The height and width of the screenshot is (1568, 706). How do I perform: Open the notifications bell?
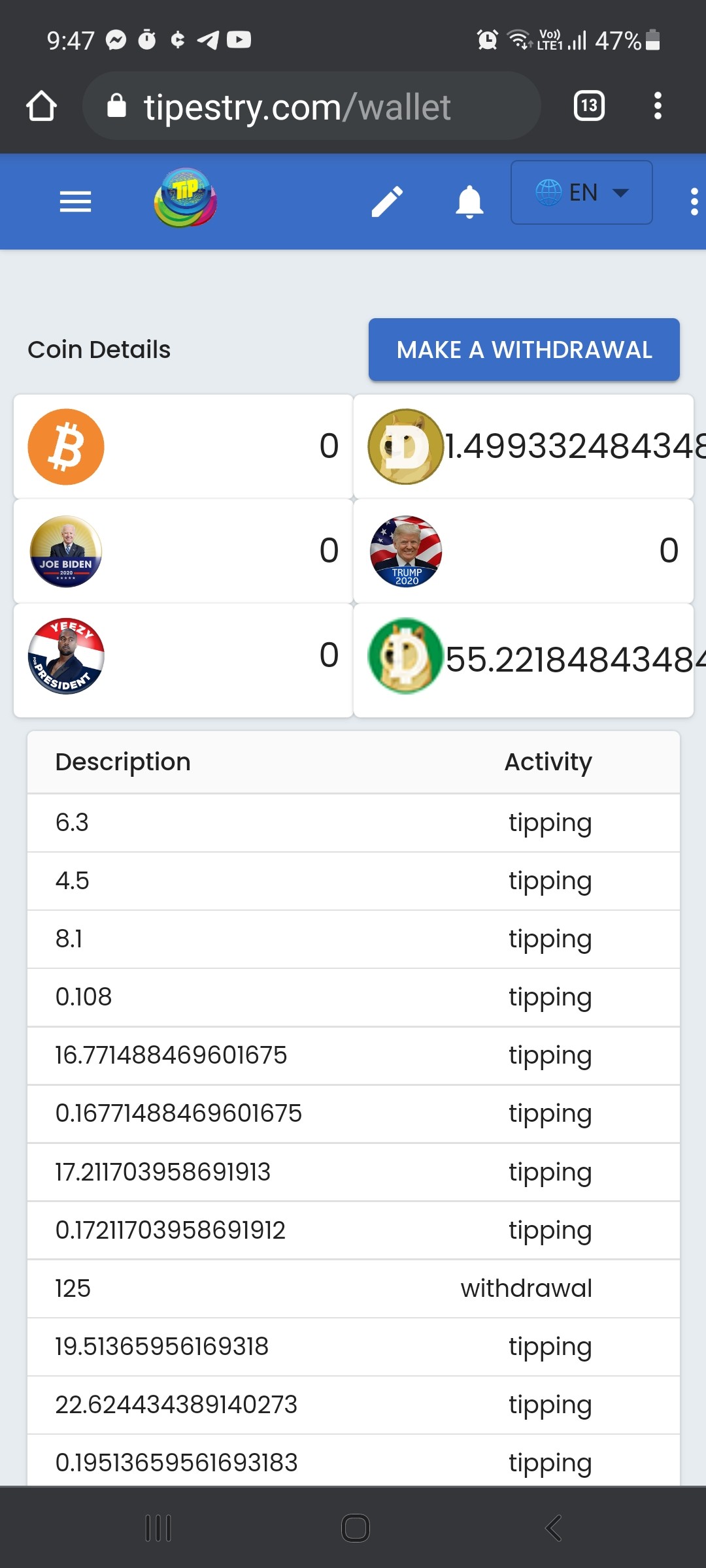tap(469, 201)
